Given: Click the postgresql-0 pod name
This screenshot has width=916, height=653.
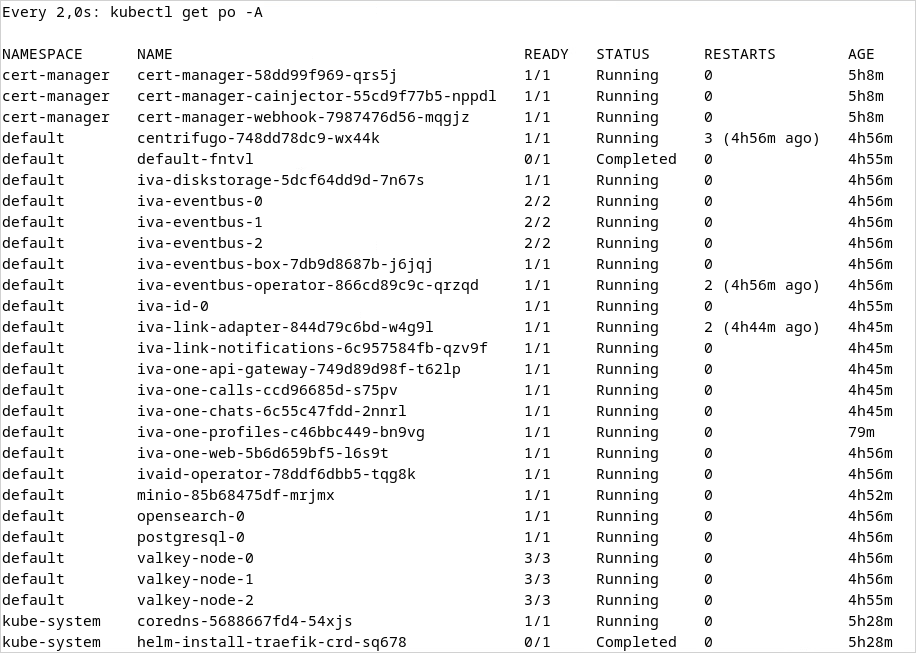Looking at the screenshot, I should (190, 537).
